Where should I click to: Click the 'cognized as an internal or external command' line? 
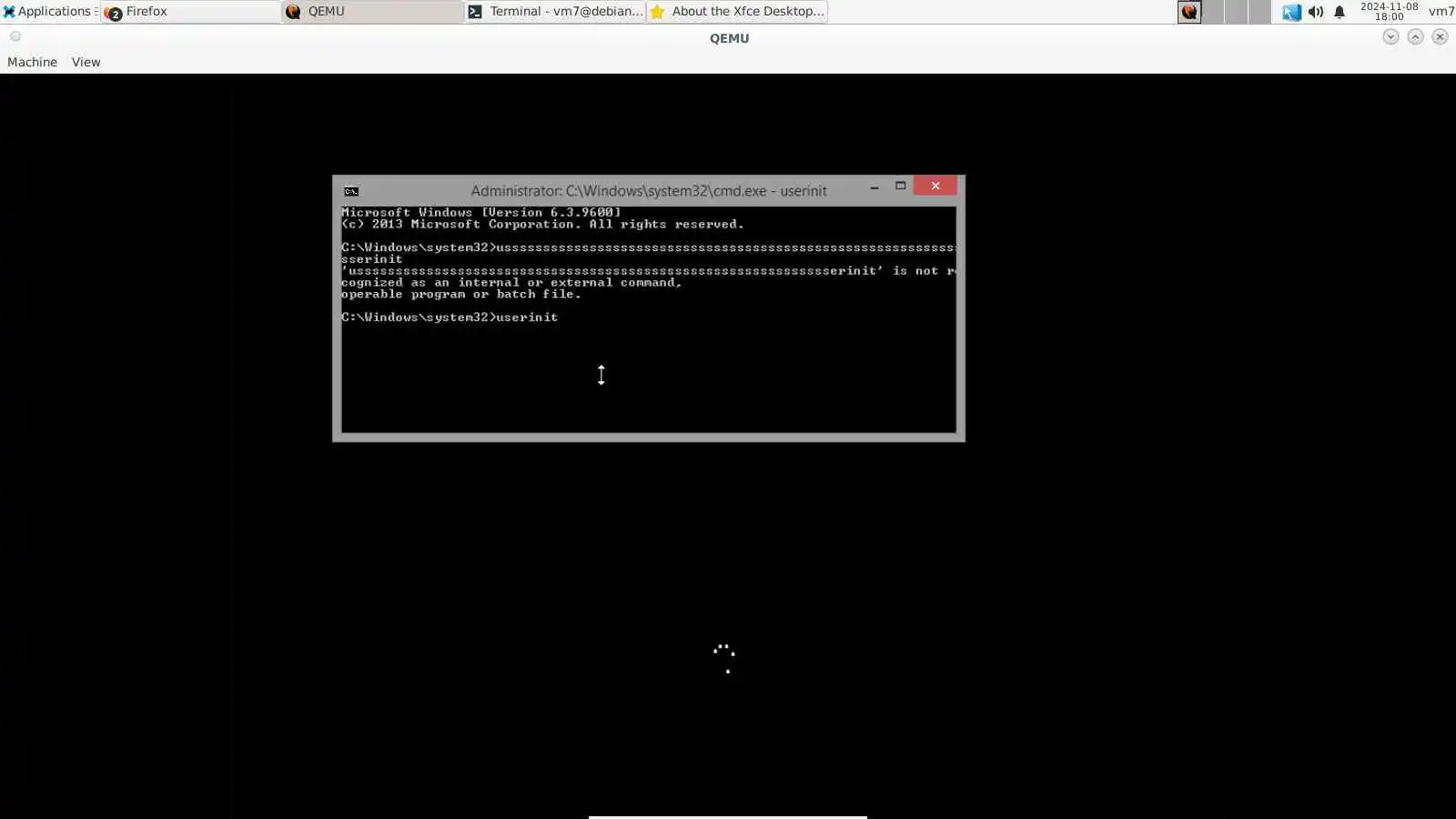[x=511, y=282]
